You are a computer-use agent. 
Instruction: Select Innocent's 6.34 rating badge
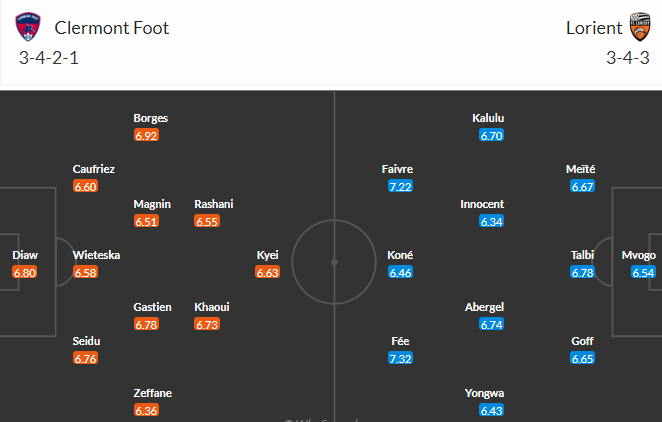(x=491, y=221)
